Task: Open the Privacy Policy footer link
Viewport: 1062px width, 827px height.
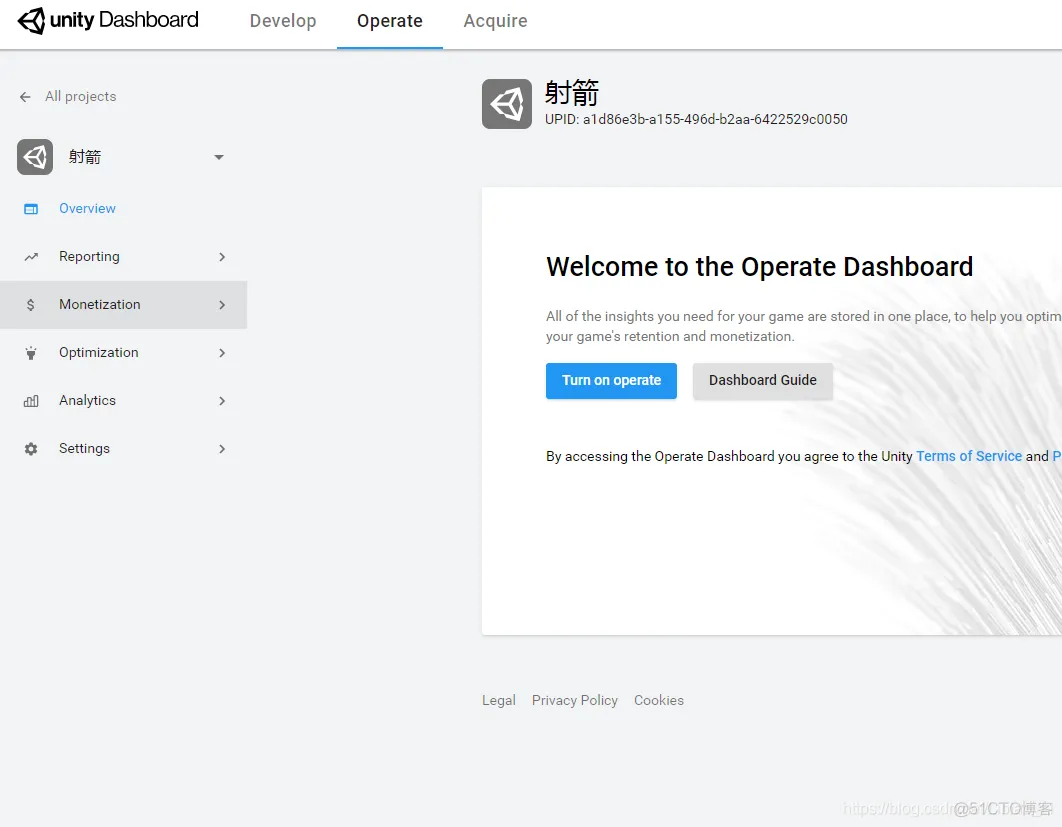Action: [574, 700]
